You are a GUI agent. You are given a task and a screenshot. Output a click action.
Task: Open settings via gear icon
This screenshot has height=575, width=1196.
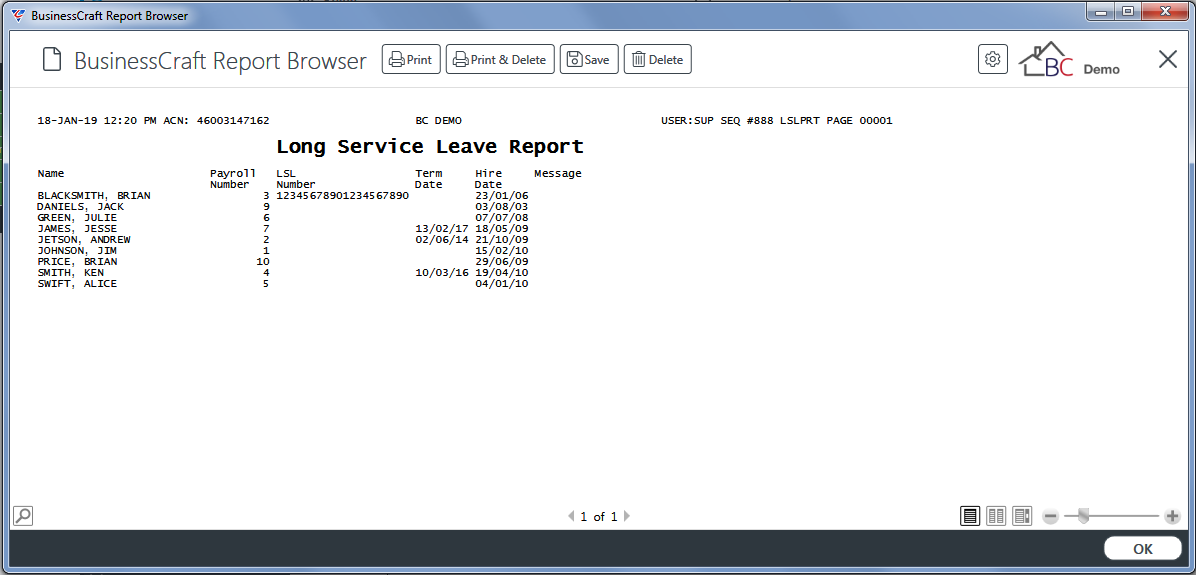pos(992,59)
